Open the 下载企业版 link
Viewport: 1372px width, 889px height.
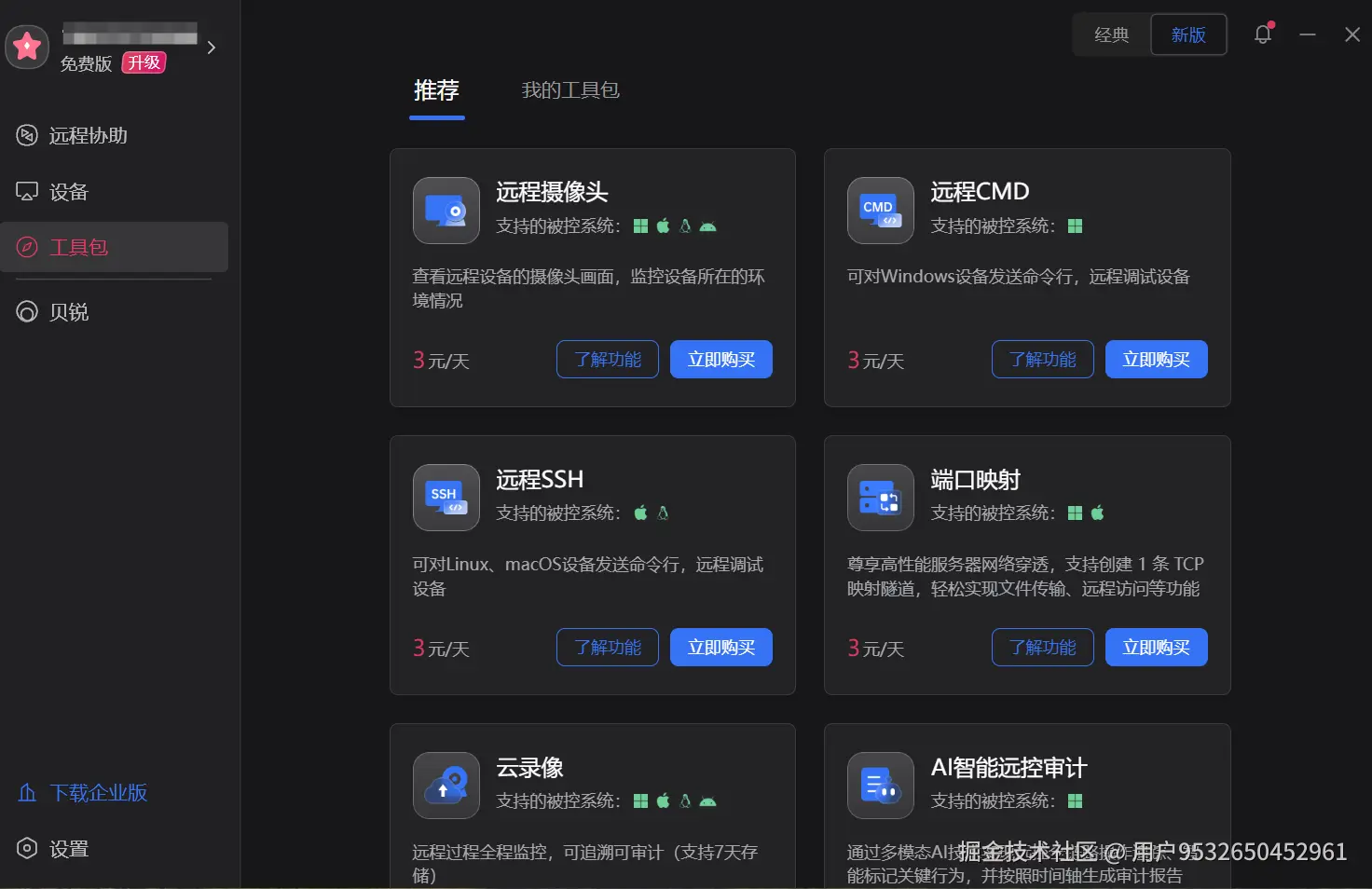coord(99,793)
